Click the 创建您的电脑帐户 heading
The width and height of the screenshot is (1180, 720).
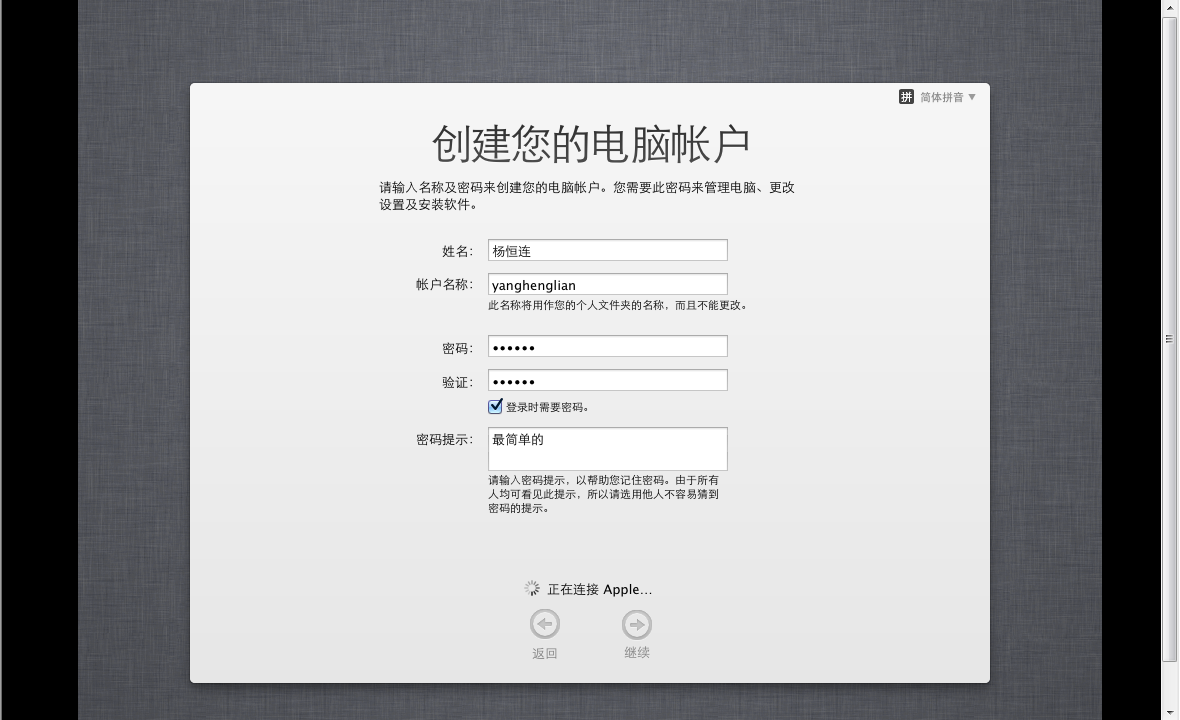click(x=591, y=144)
